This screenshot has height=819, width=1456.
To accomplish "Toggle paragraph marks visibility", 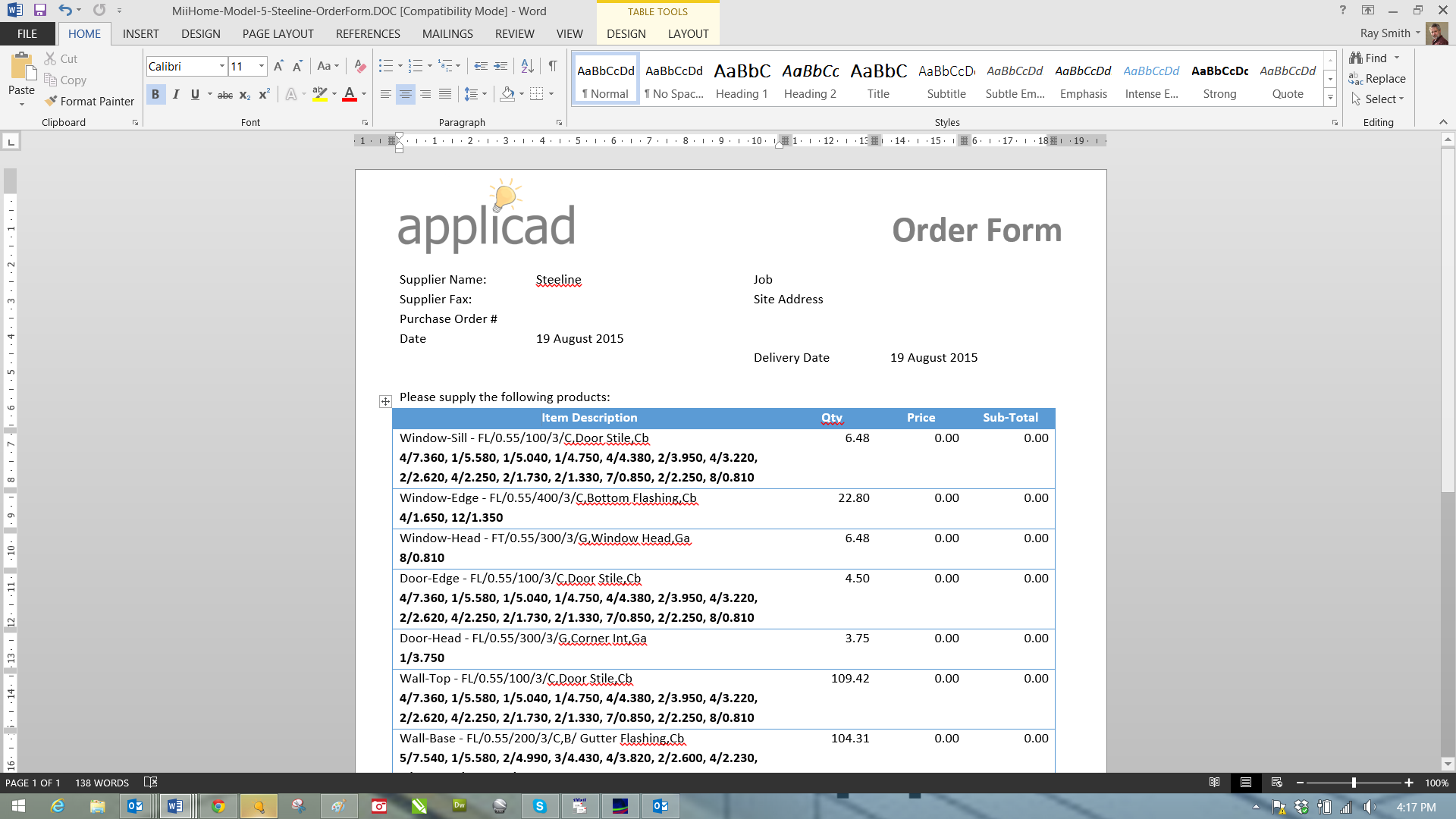I will click(552, 66).
